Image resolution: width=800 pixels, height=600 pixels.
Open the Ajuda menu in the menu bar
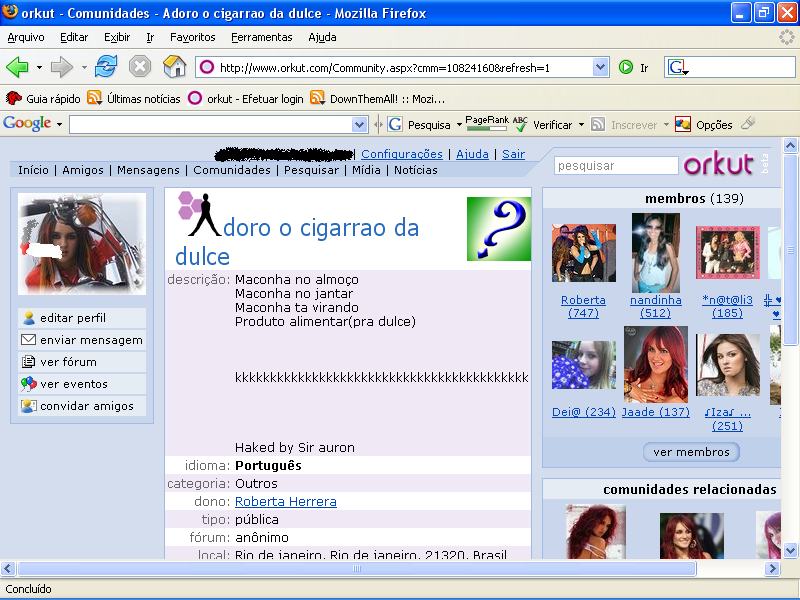322,37
